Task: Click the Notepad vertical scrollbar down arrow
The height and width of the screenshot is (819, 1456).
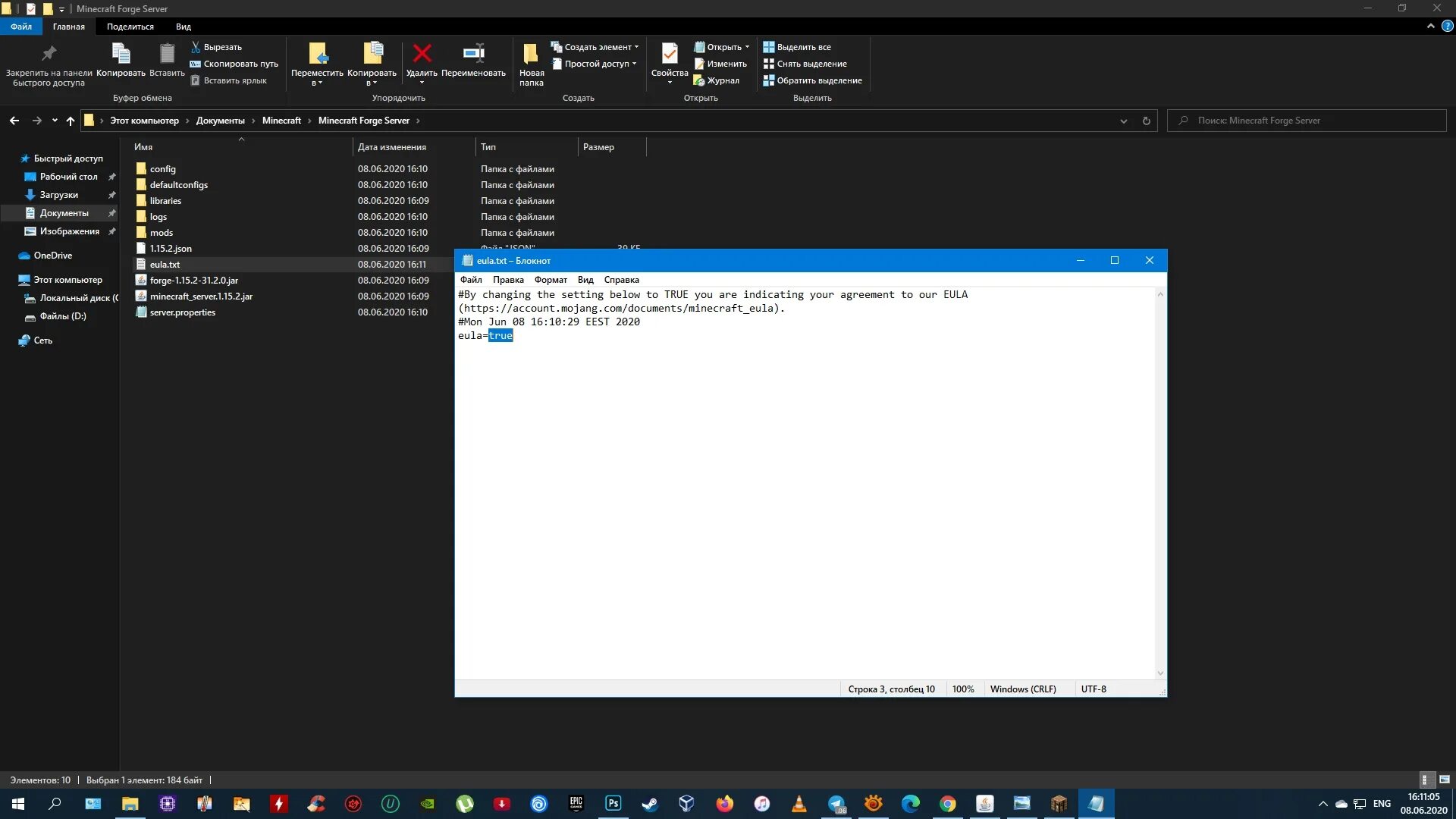Action: point(1159,673)
